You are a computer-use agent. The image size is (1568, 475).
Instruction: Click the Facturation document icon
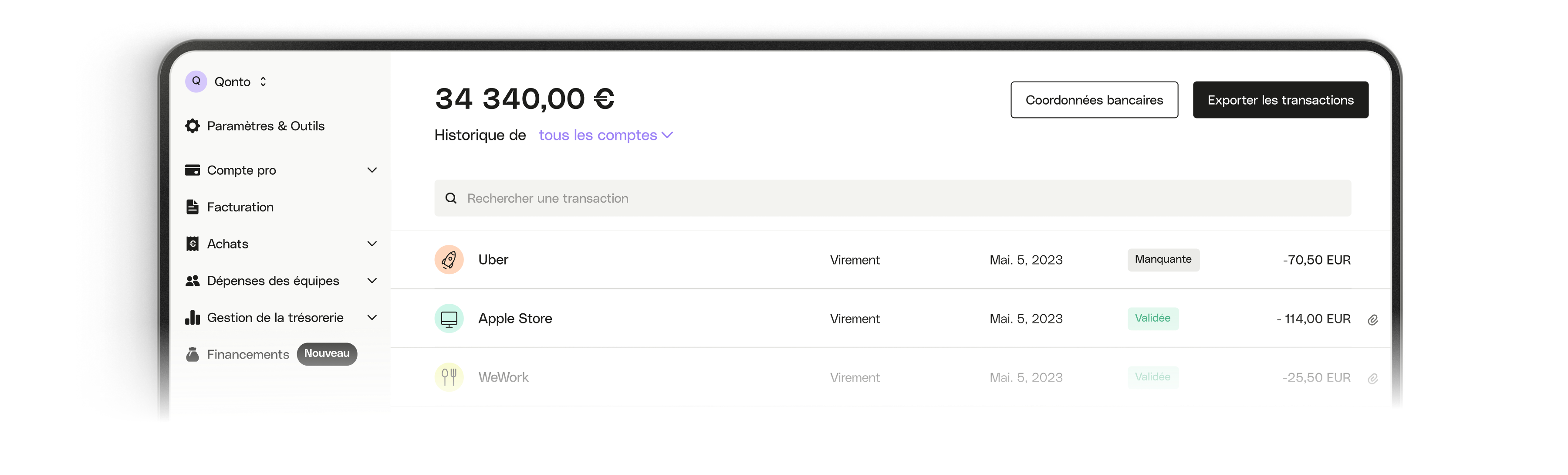193,207
